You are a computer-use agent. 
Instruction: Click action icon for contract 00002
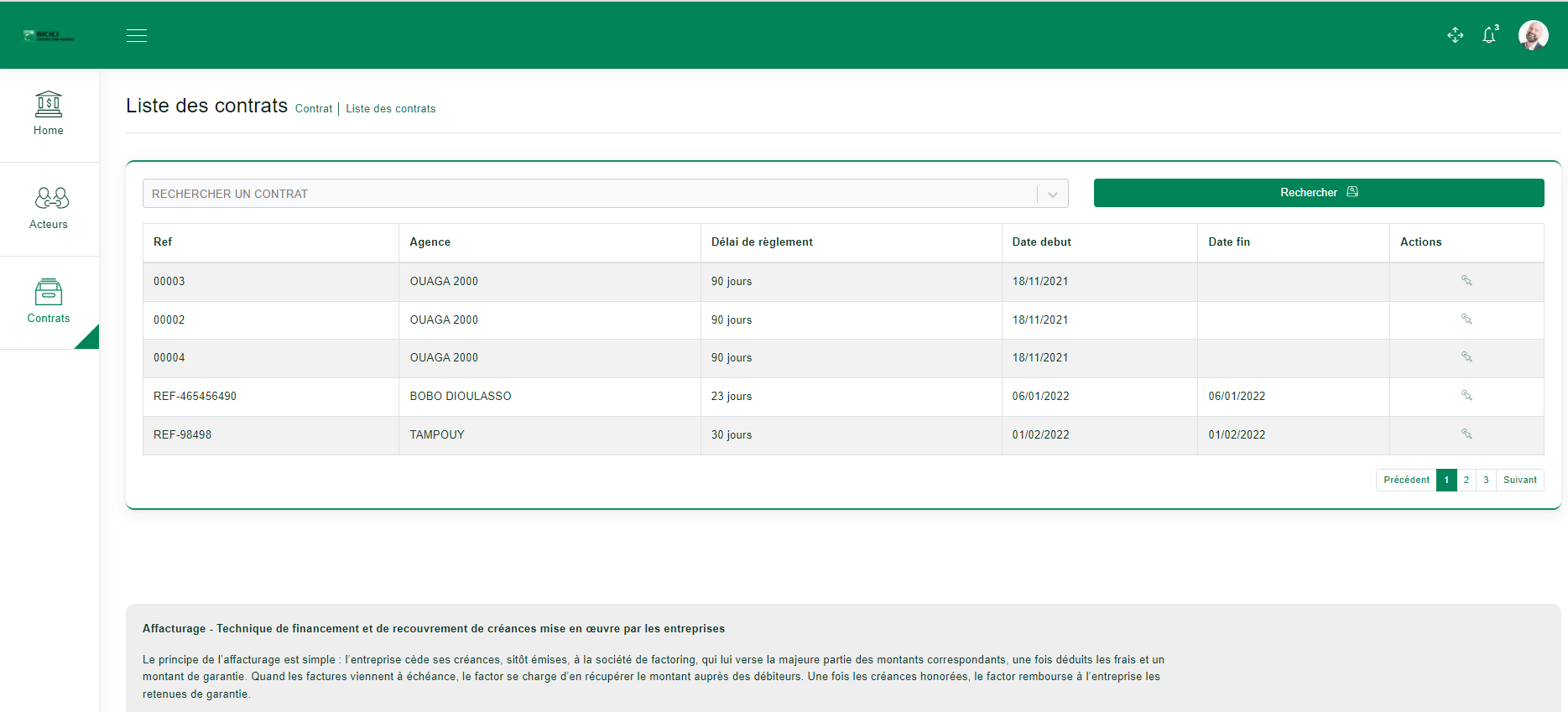[x=1466, y=320]
